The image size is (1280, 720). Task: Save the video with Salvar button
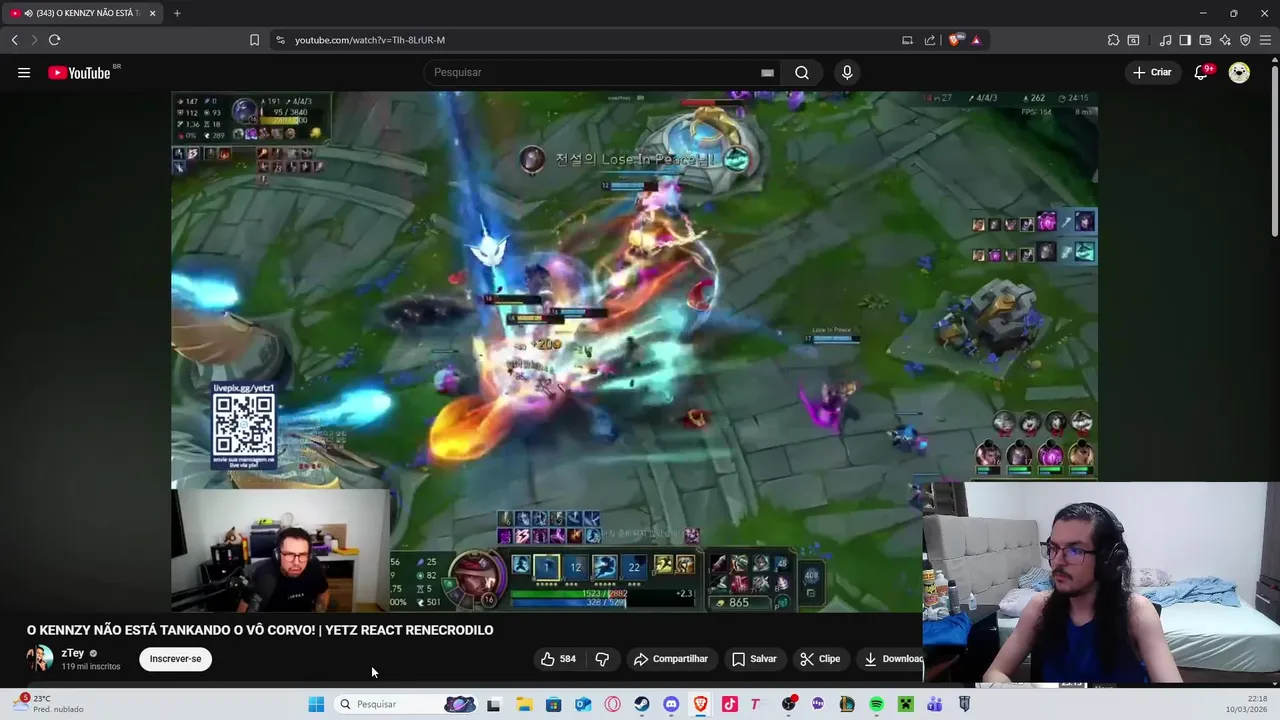(754, 659)
